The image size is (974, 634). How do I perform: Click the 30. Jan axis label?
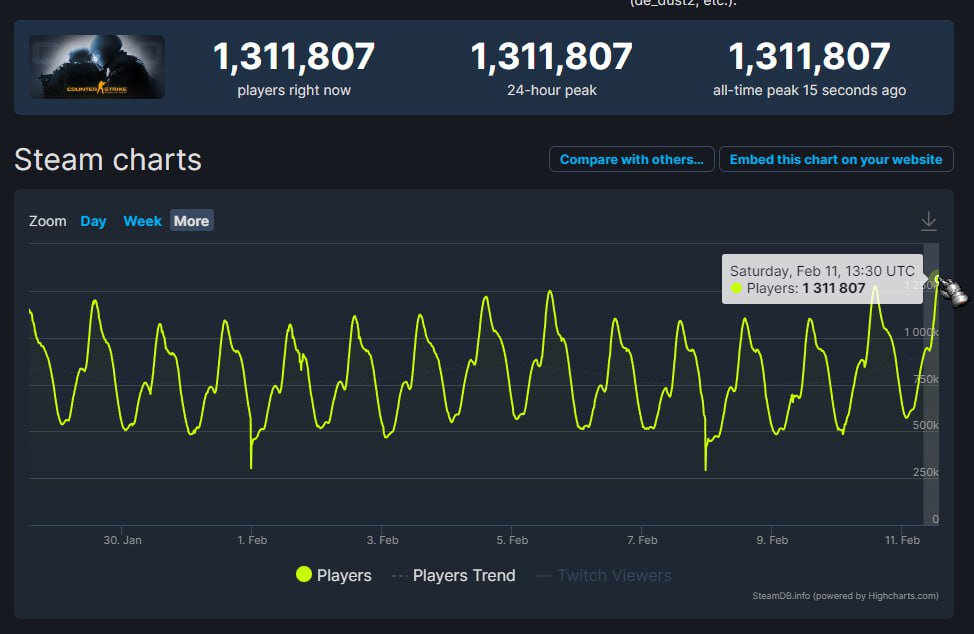coord(122,540)
